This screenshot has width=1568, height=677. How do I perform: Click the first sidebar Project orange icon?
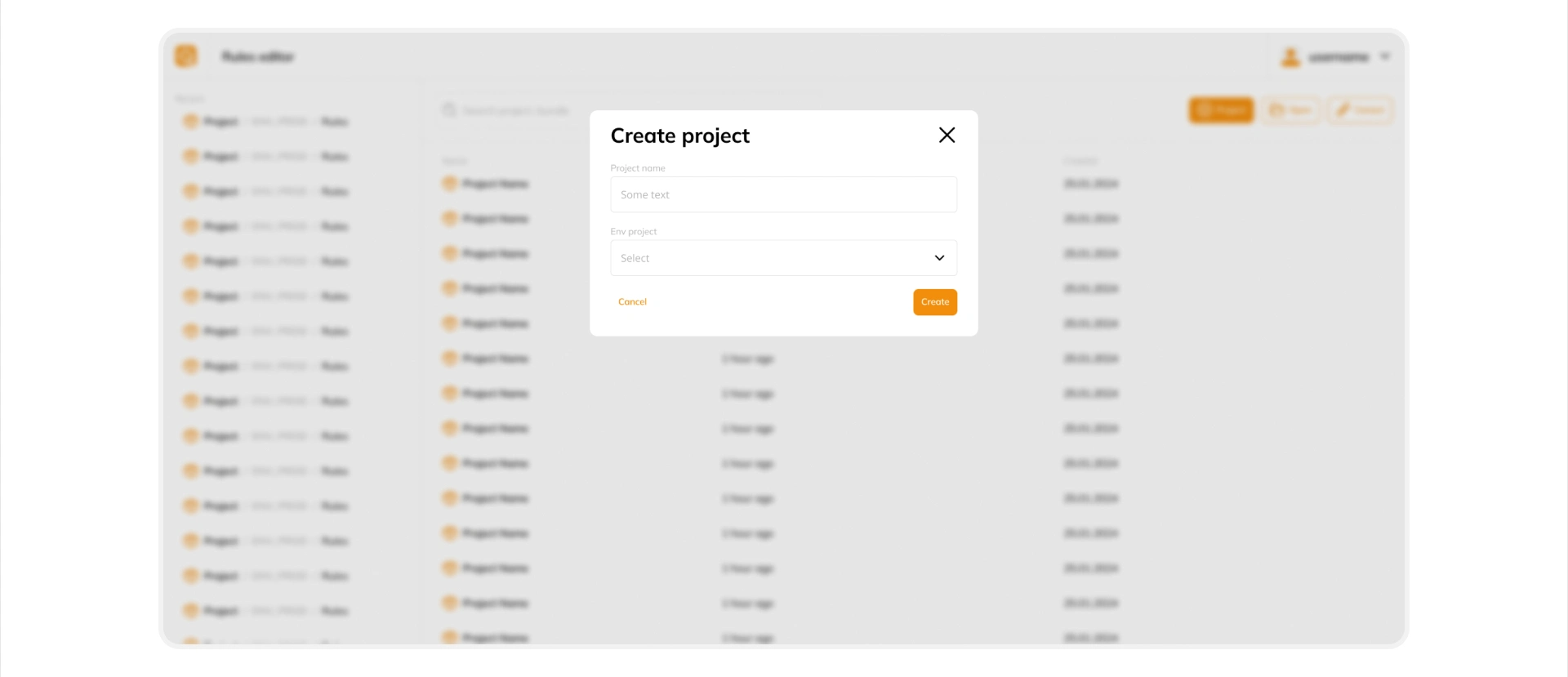tap(190, 122)
